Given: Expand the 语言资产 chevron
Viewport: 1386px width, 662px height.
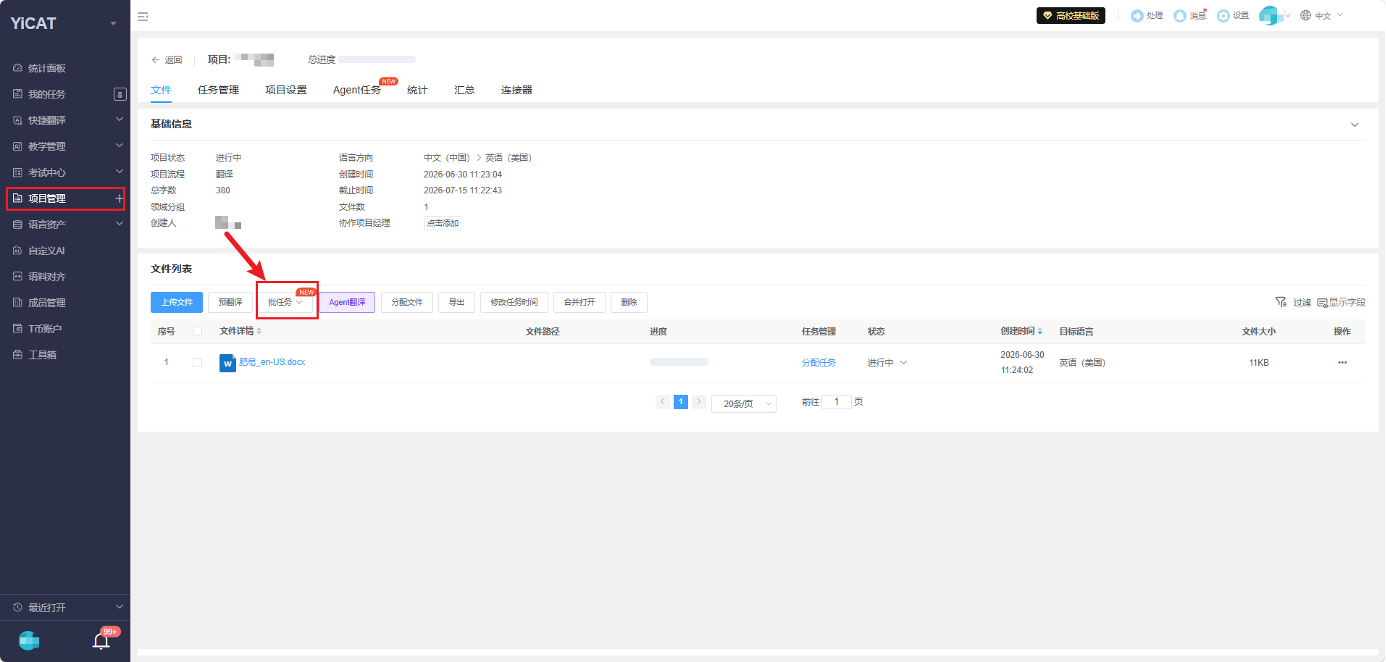Looking at the screenshot, I should [x=120, y=224].
